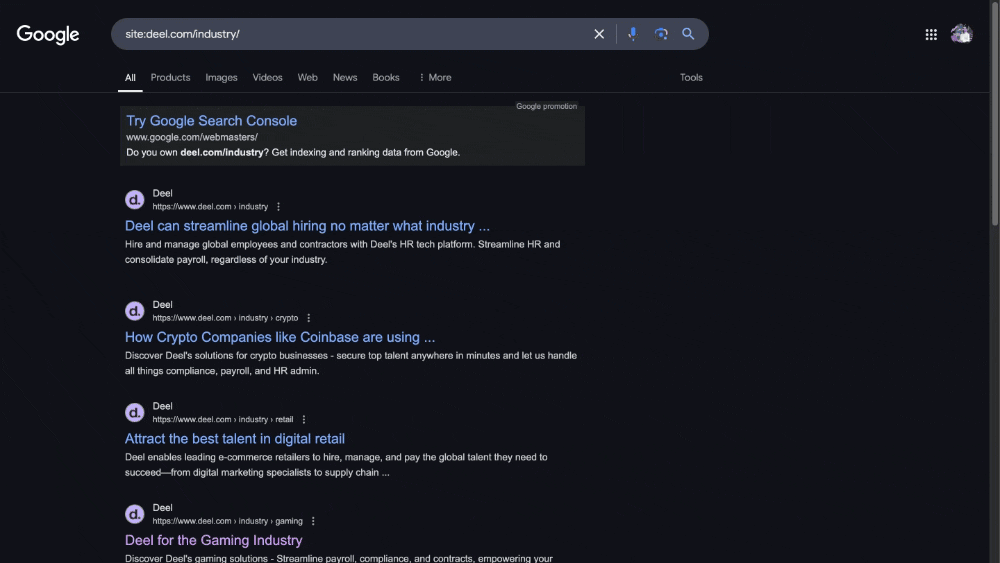Open the Google account profile avatar
Viewport: 1000px width, 563px height.
[x=961, y=34]
